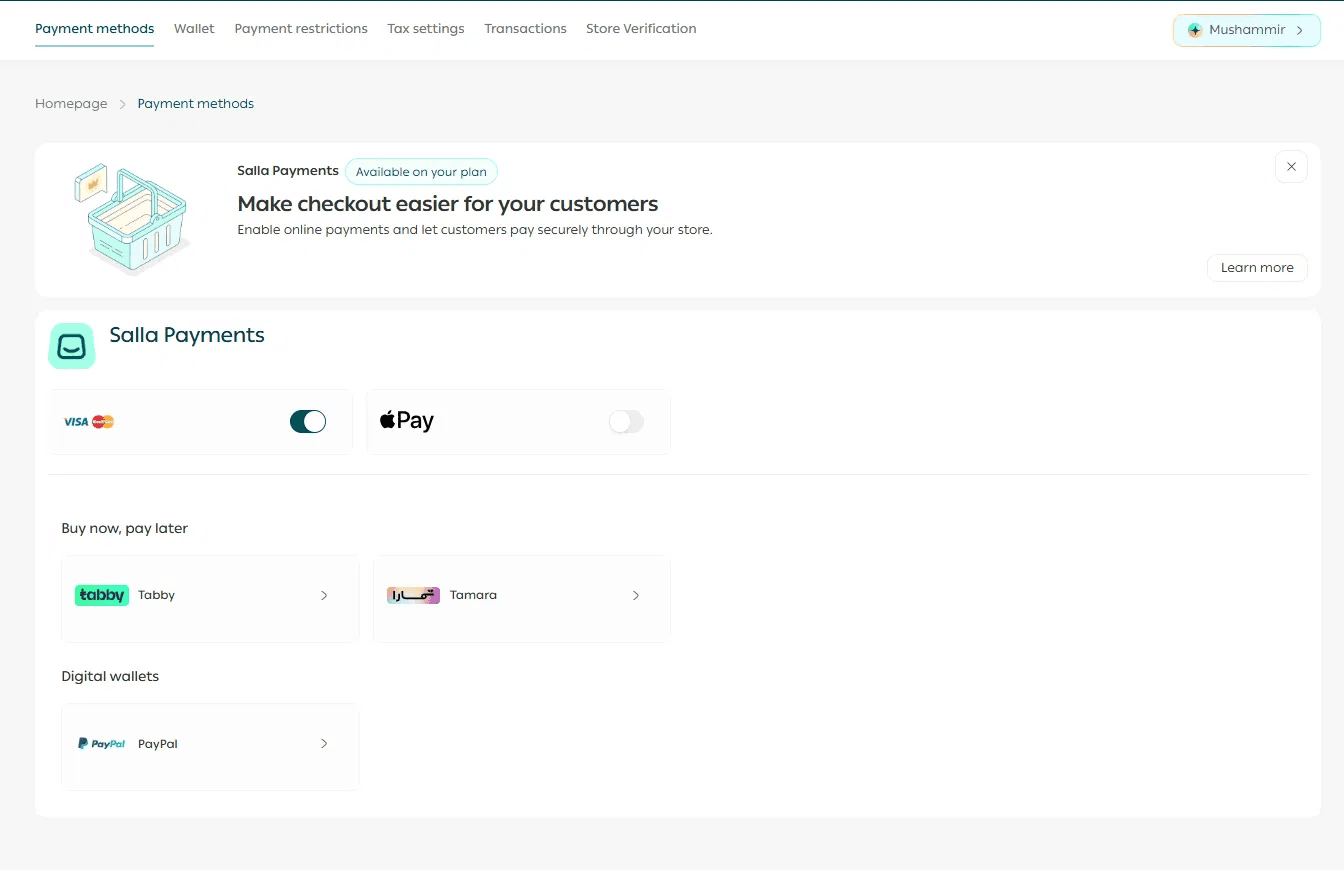Click the Mushammir account button
Screen dimensions: 1344x870
pyautogui.click(x=1247, y=30)
